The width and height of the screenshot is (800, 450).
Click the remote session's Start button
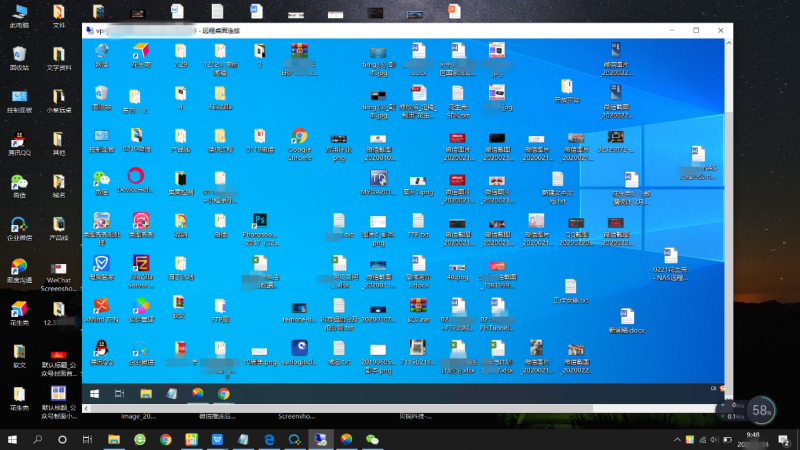(x=96, y=393)
